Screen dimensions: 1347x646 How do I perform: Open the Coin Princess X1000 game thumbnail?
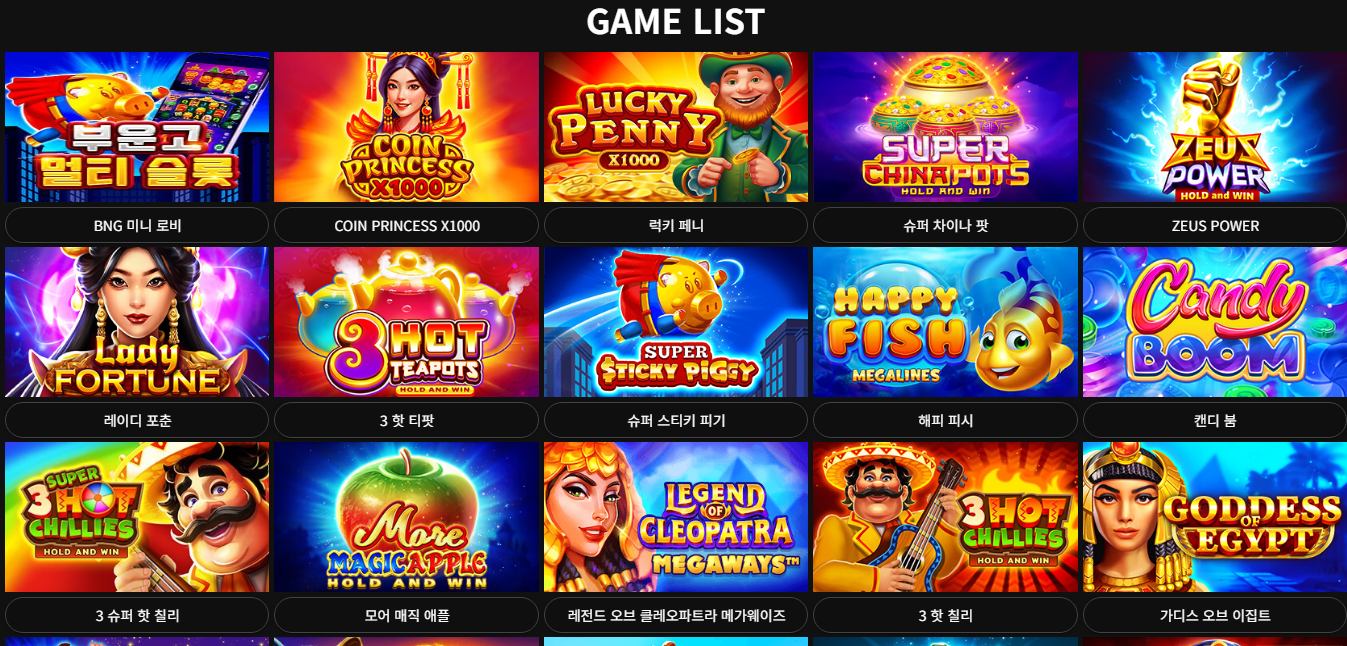tap(406, 127)
